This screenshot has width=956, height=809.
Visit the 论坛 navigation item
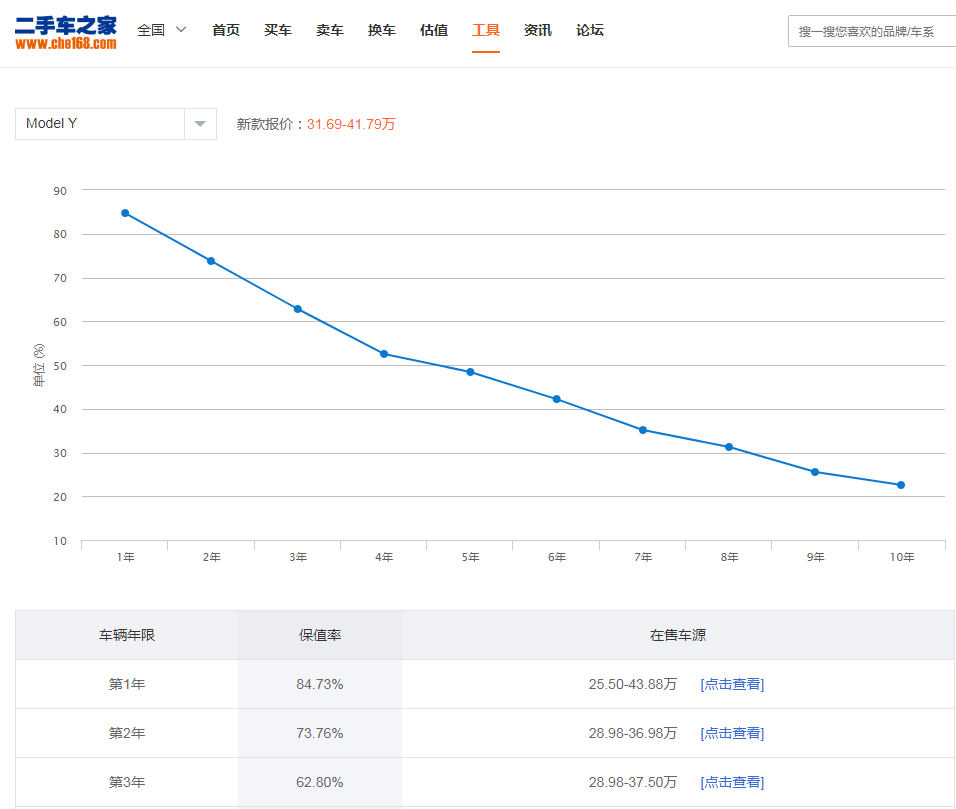(590, 30)
